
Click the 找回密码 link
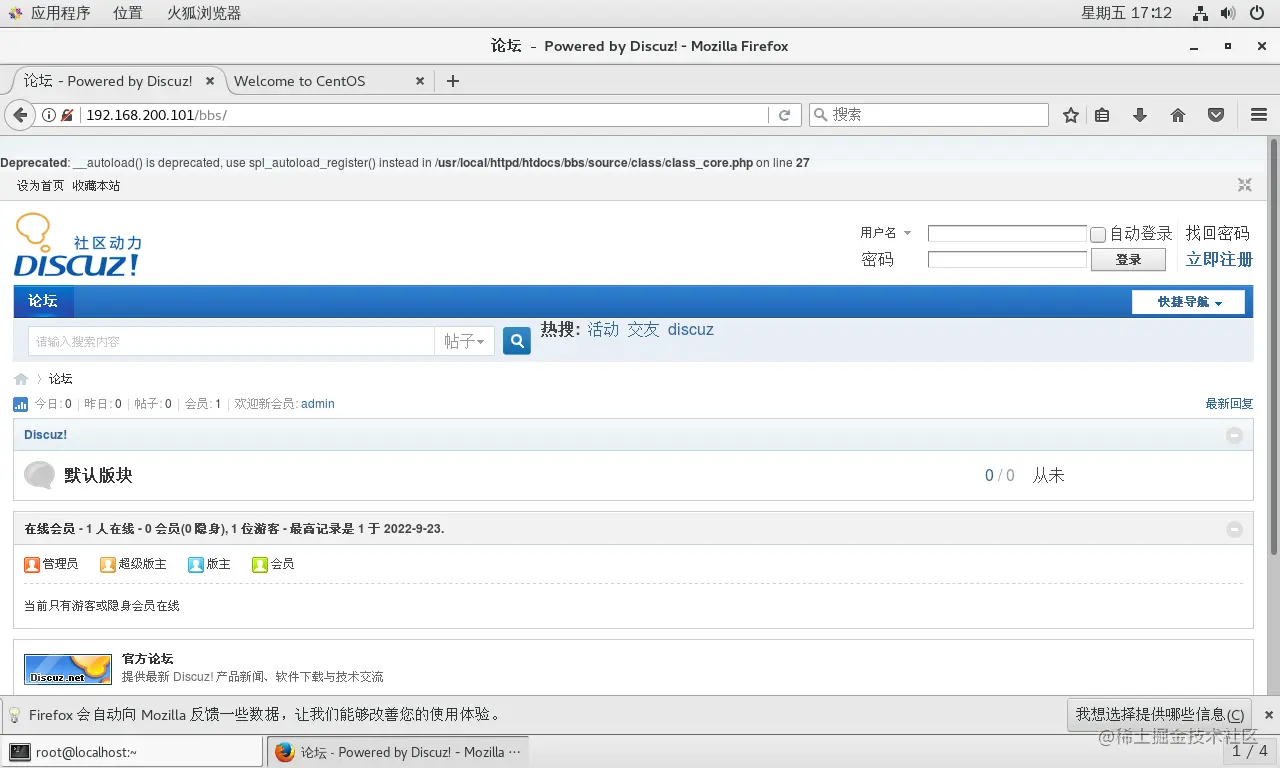(1218, 233)
